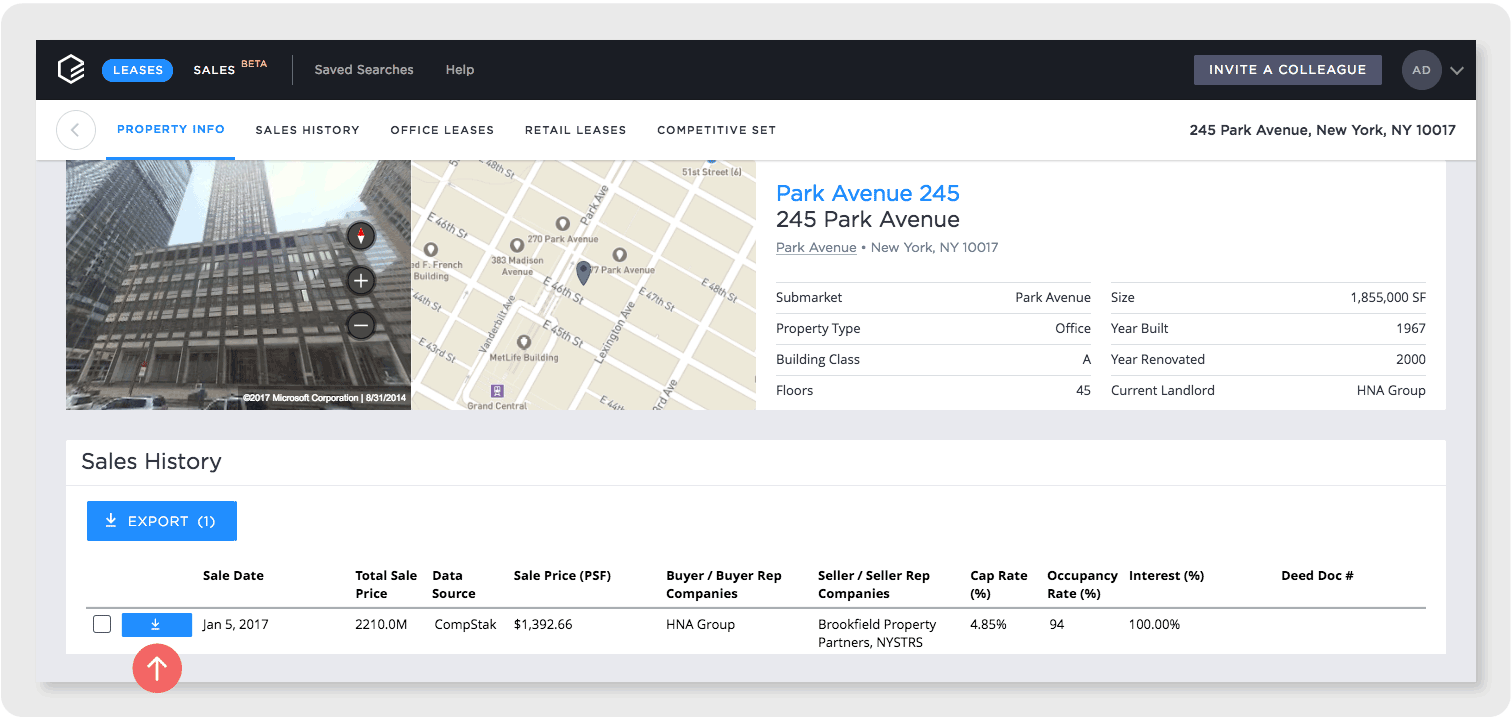1511x720 pixels.
Task: Open the AD account dropdown menu
Action: click(1421, 70)
